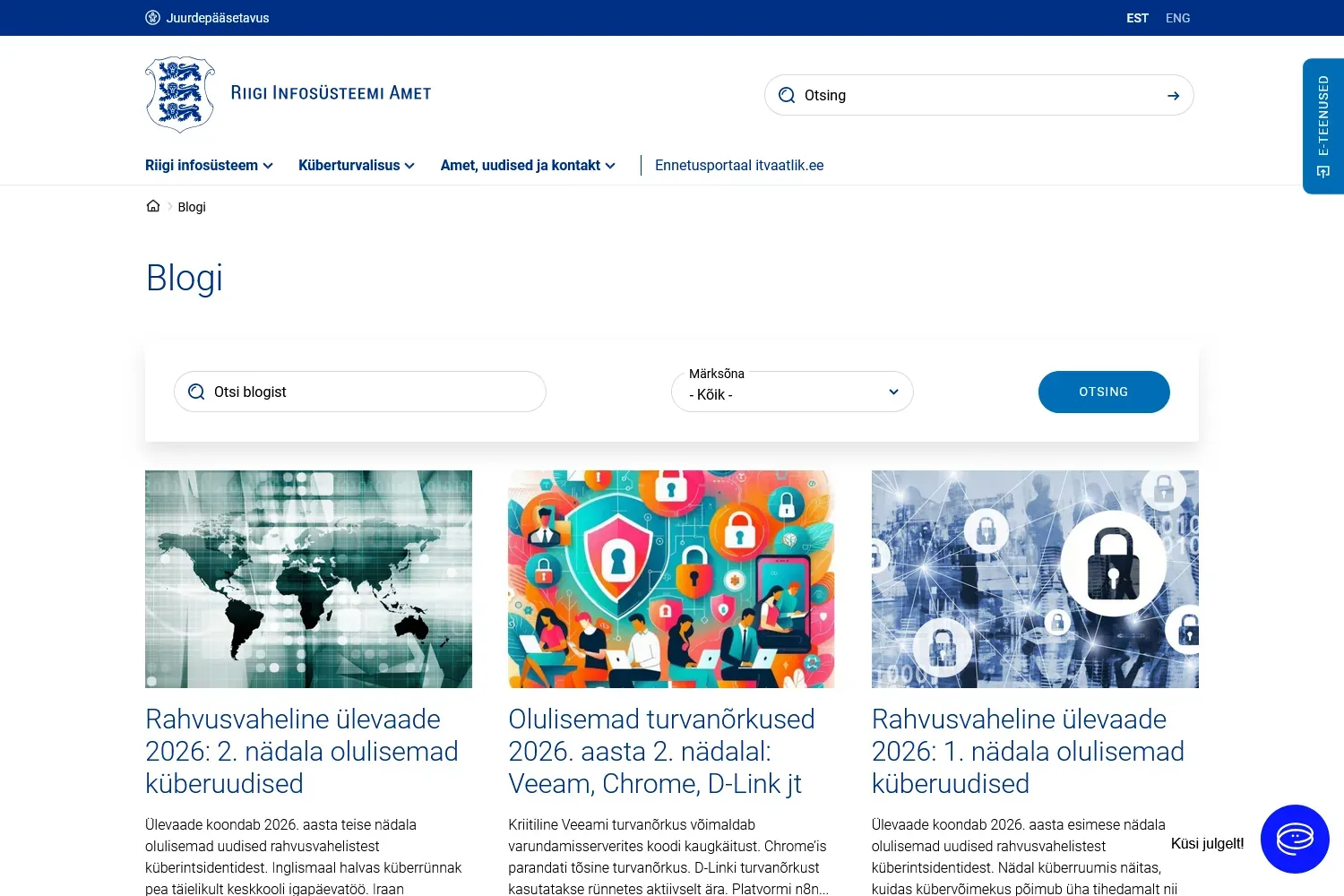Expand the Küberturvalisus menu
This screenshot has width=1344, height=896.
[x=356, y=166]
